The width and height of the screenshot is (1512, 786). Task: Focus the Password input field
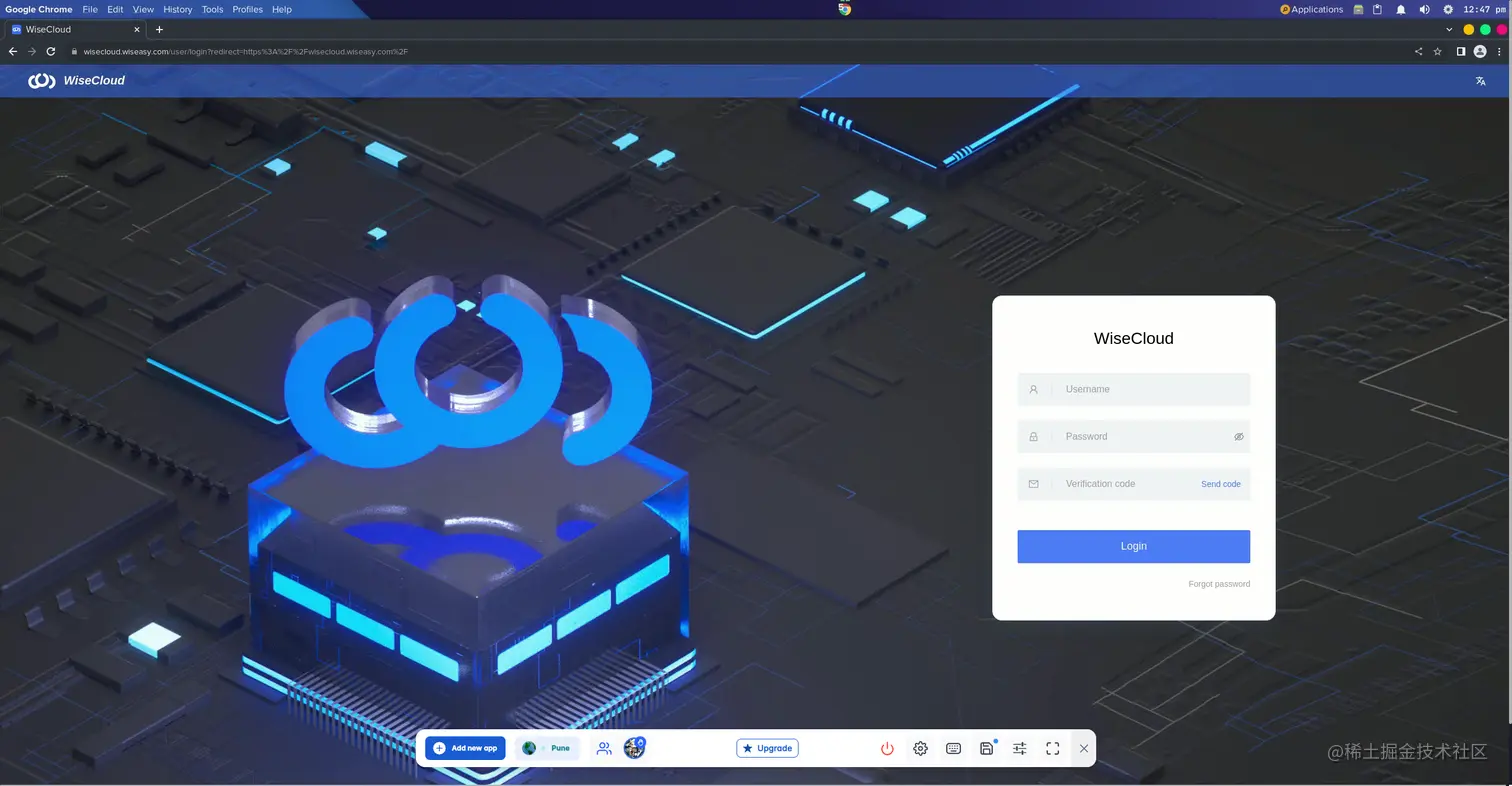(1134, 436)
